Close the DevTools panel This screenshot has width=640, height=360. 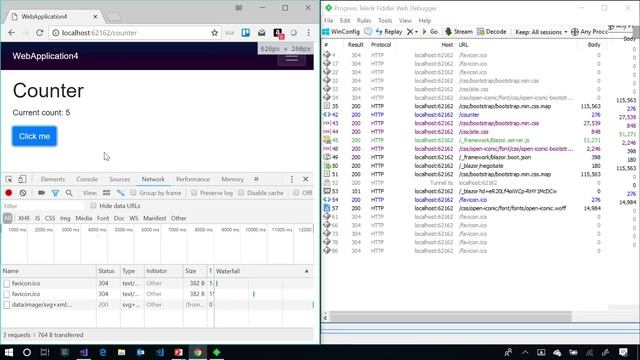(305, 179)
